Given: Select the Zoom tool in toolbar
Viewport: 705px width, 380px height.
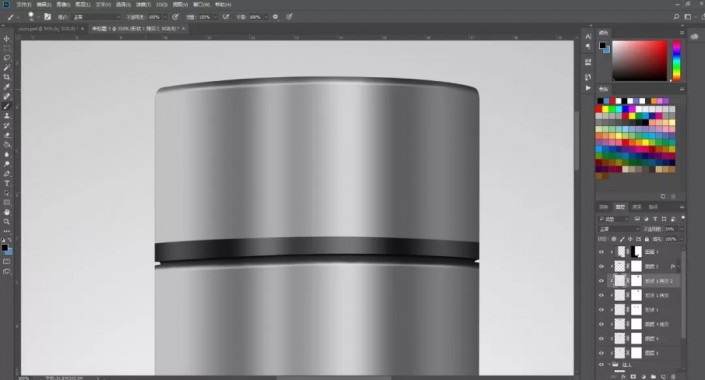Looking at the screenshot, I should coord(7,222).
